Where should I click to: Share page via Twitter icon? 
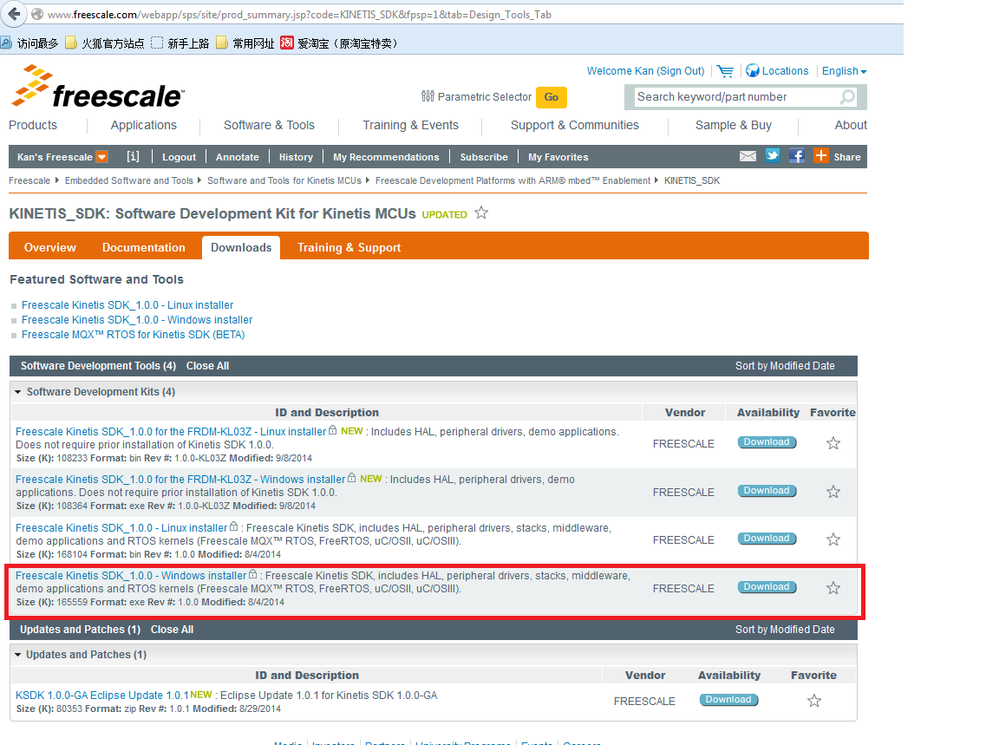point(772,156)
